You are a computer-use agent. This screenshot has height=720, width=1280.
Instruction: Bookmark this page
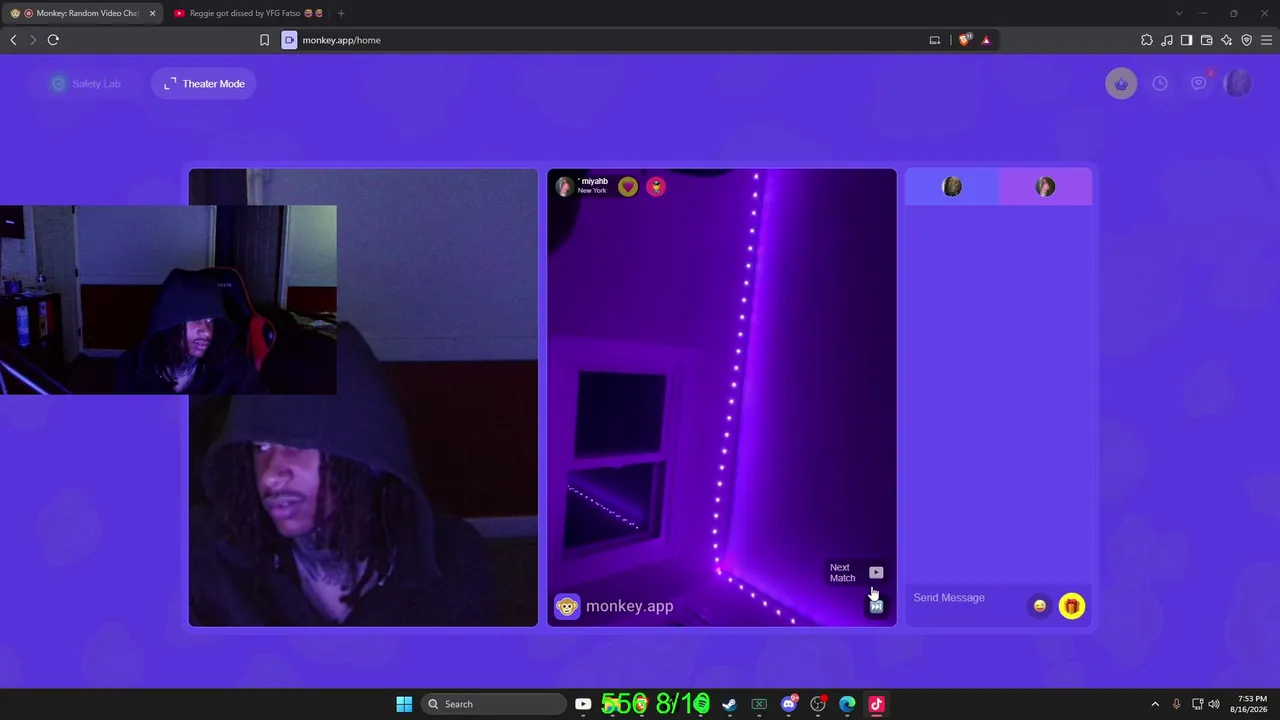(264, 40)
